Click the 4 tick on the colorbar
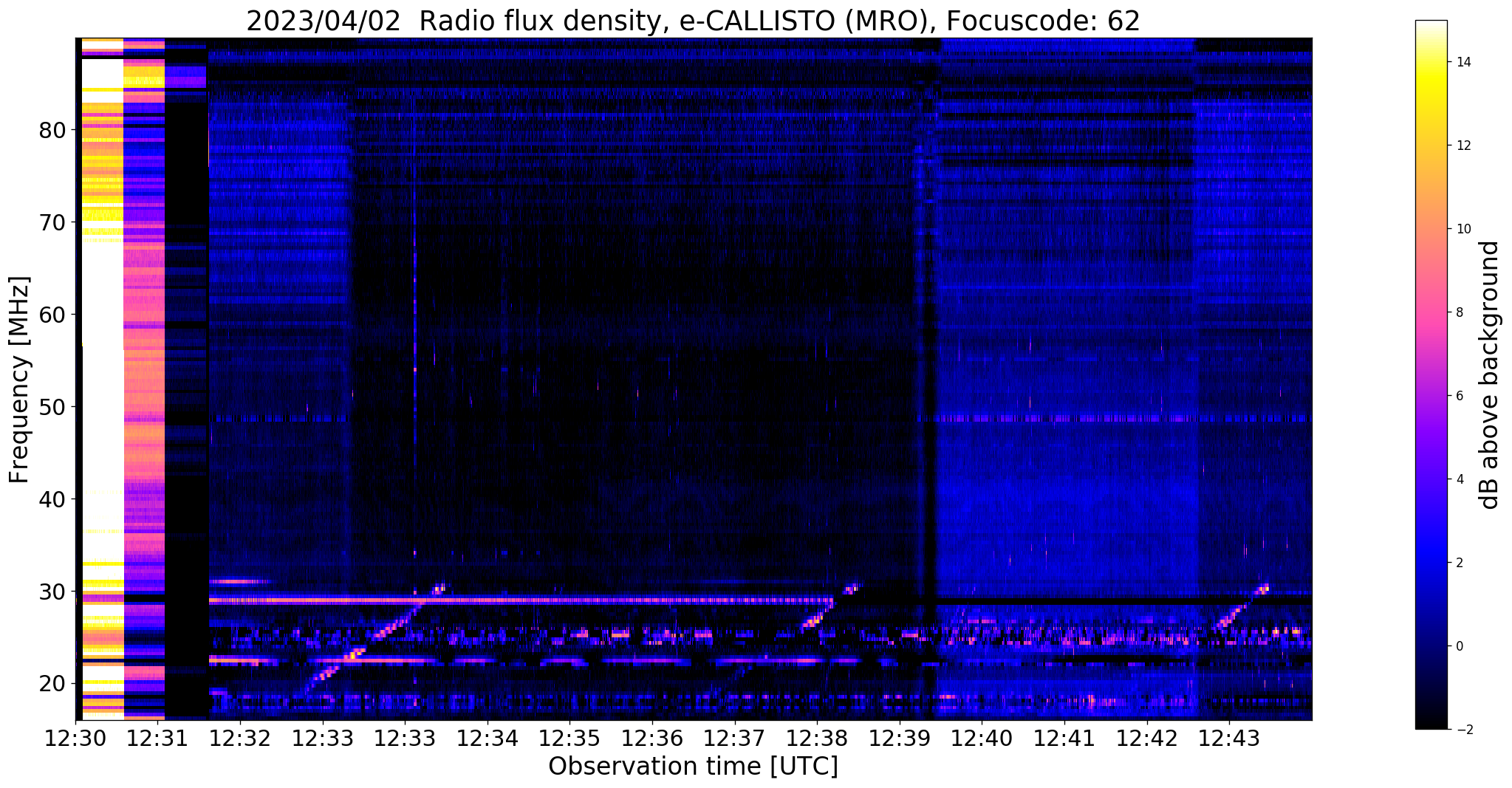This screenshot has width=1512, height=788. (x=1458, y=480)
